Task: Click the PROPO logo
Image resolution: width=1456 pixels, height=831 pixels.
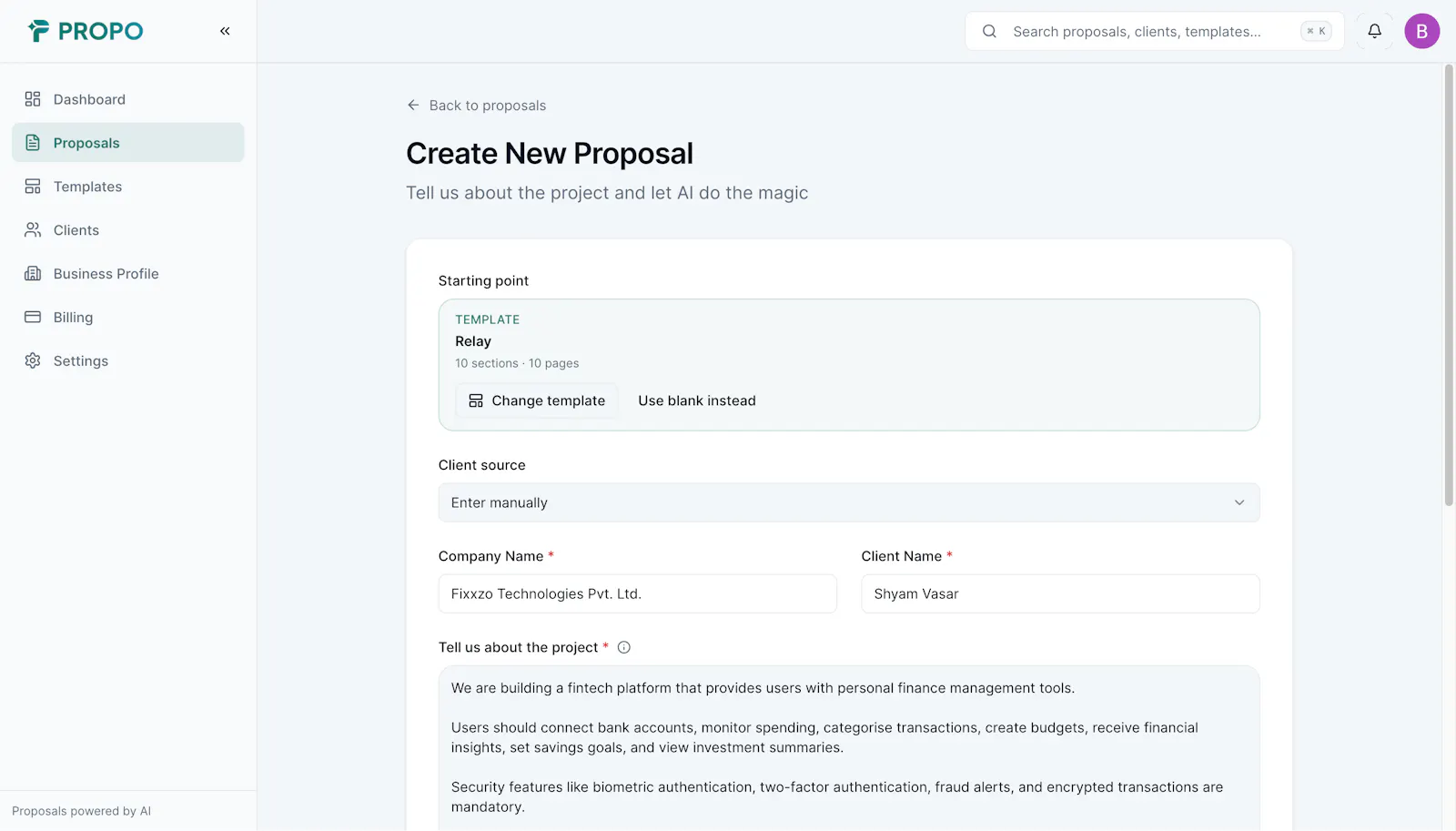Action: click(x=86, y=31)
